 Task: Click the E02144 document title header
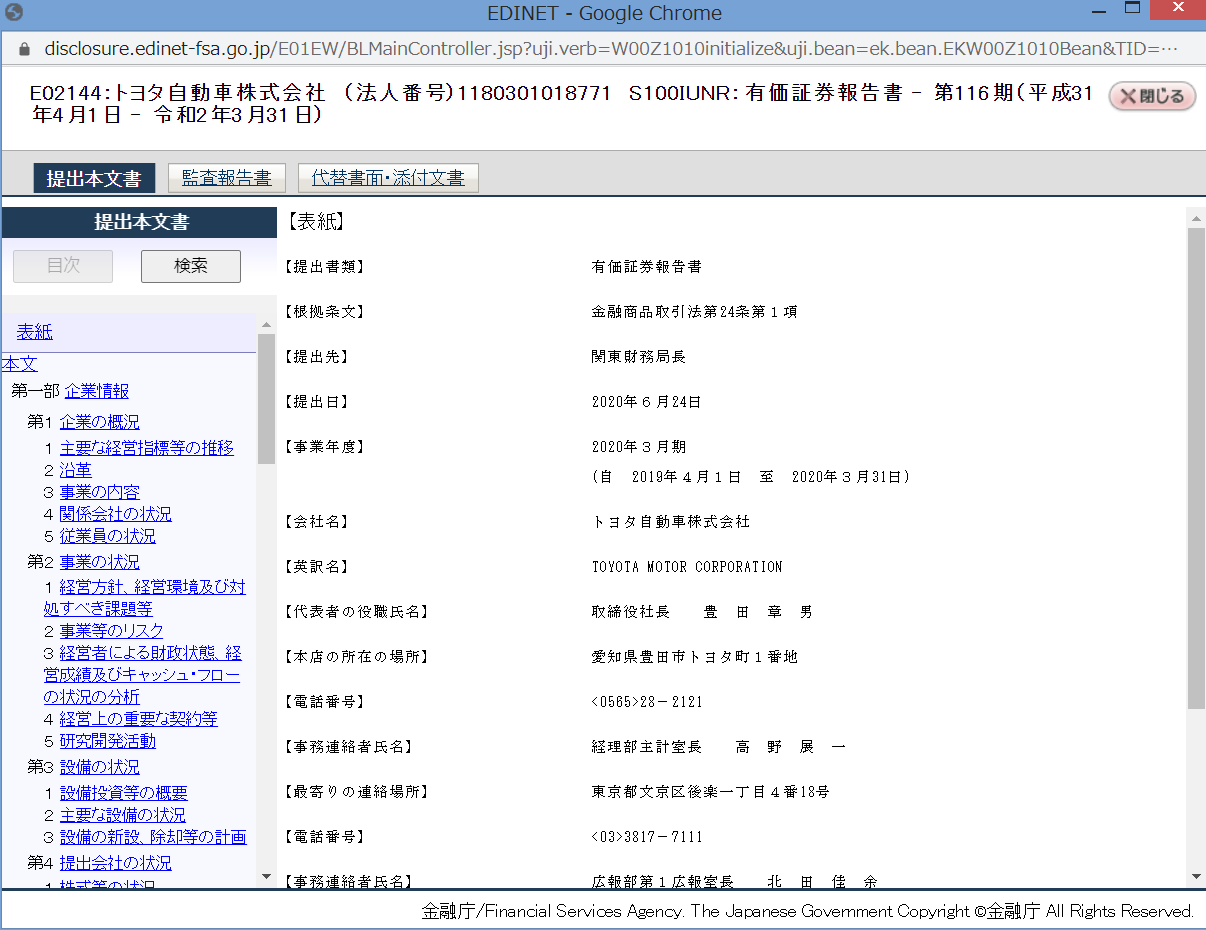click(562, 104)
